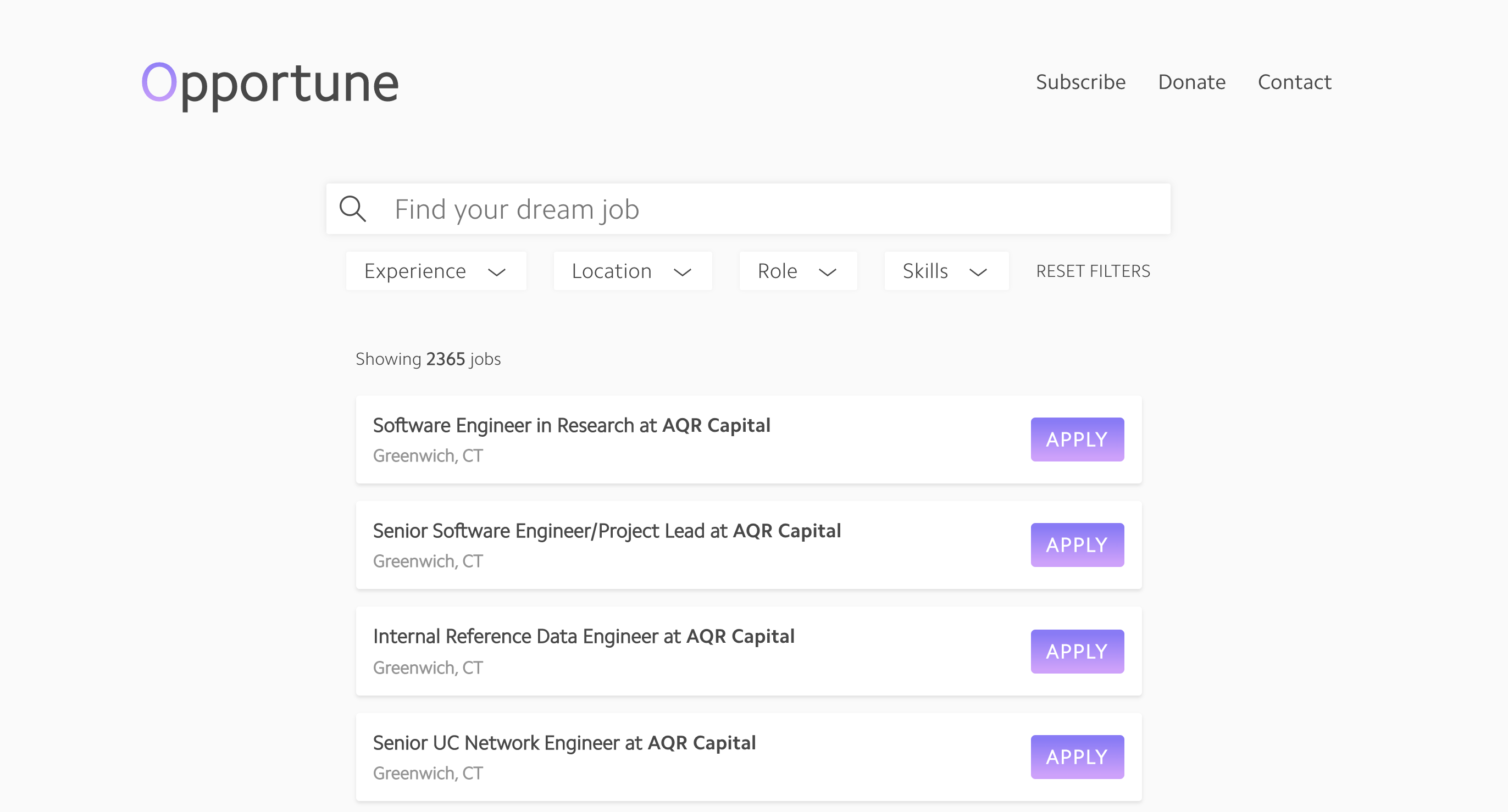Apply to Internal Reference Data Engineer job
Screen dimensions: 1508x812
coord(1076,651)
